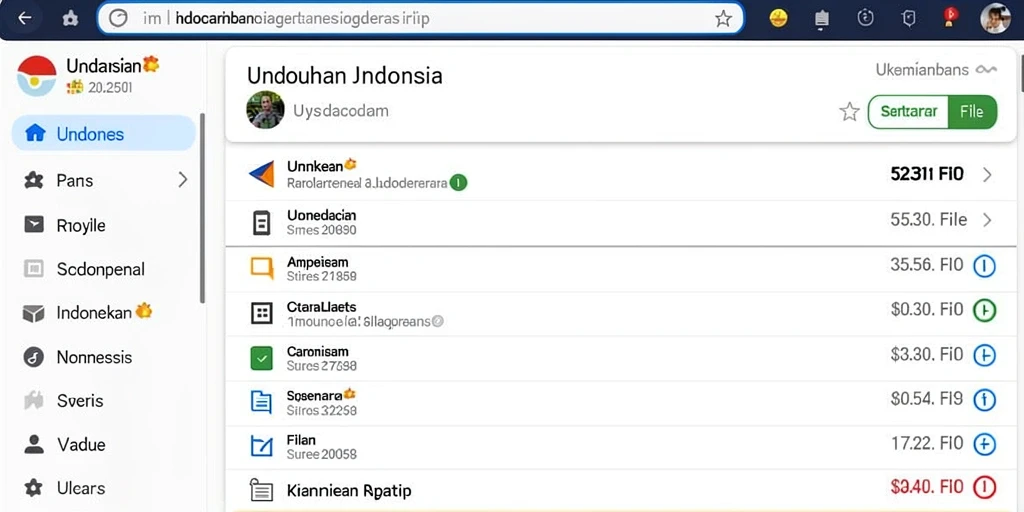This screenshot has width=1024, height=512.
Task: Open the Ampeisam list entry
Action: coord(621,269)
